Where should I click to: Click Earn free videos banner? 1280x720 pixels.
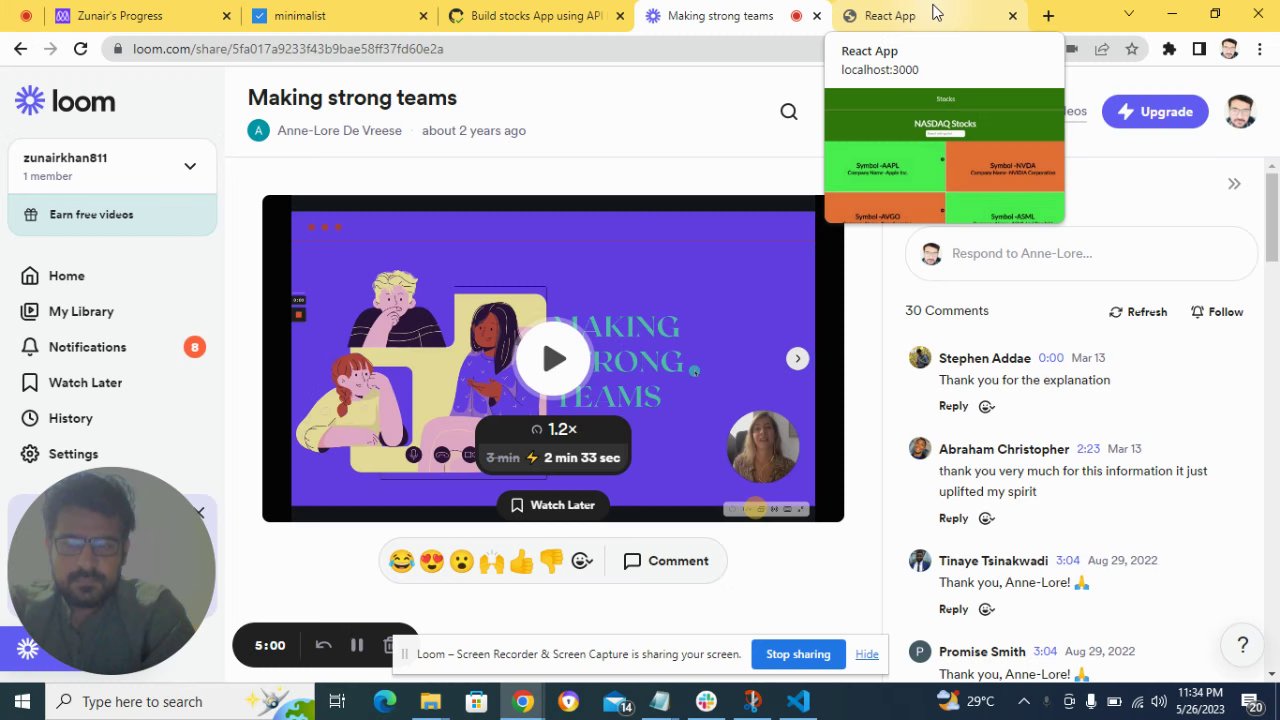tap(112, 214)
